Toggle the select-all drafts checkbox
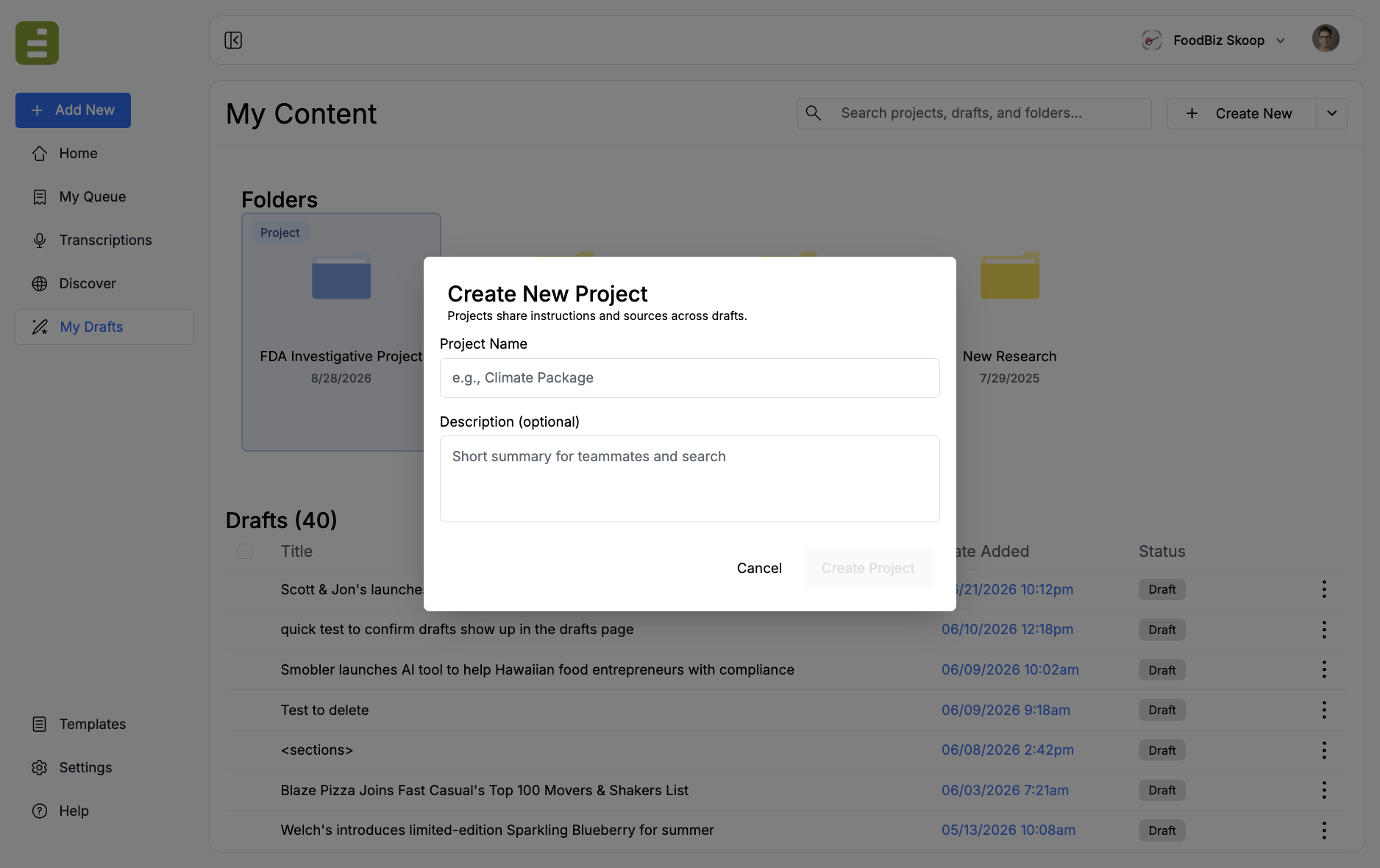Viewport: 1380px width, 868px height. tap(246, 551)
